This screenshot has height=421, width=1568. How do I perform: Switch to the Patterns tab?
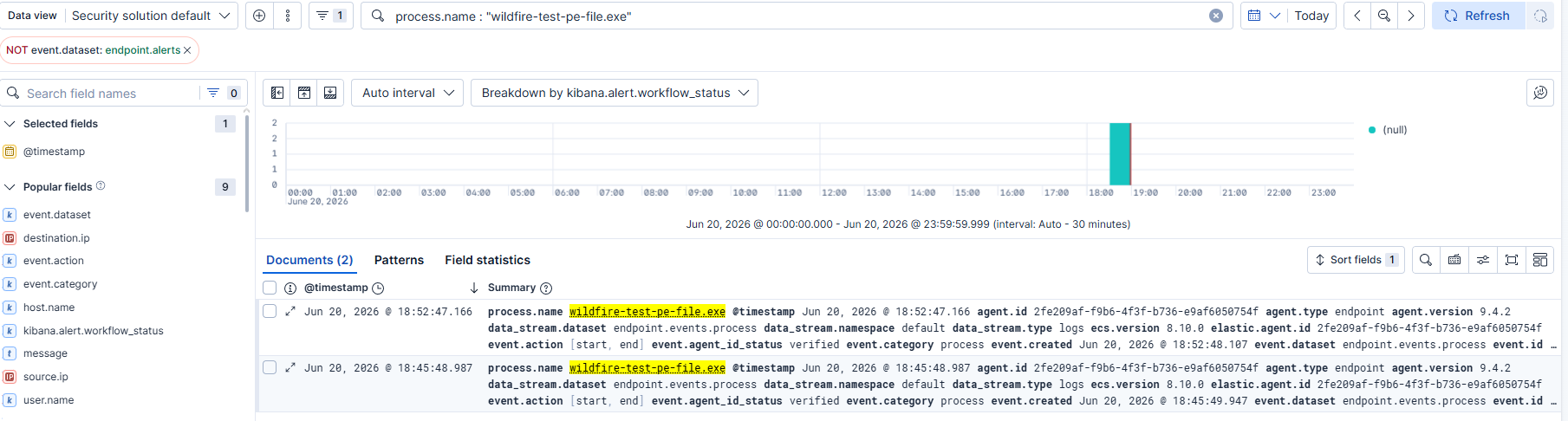(399, 260)
